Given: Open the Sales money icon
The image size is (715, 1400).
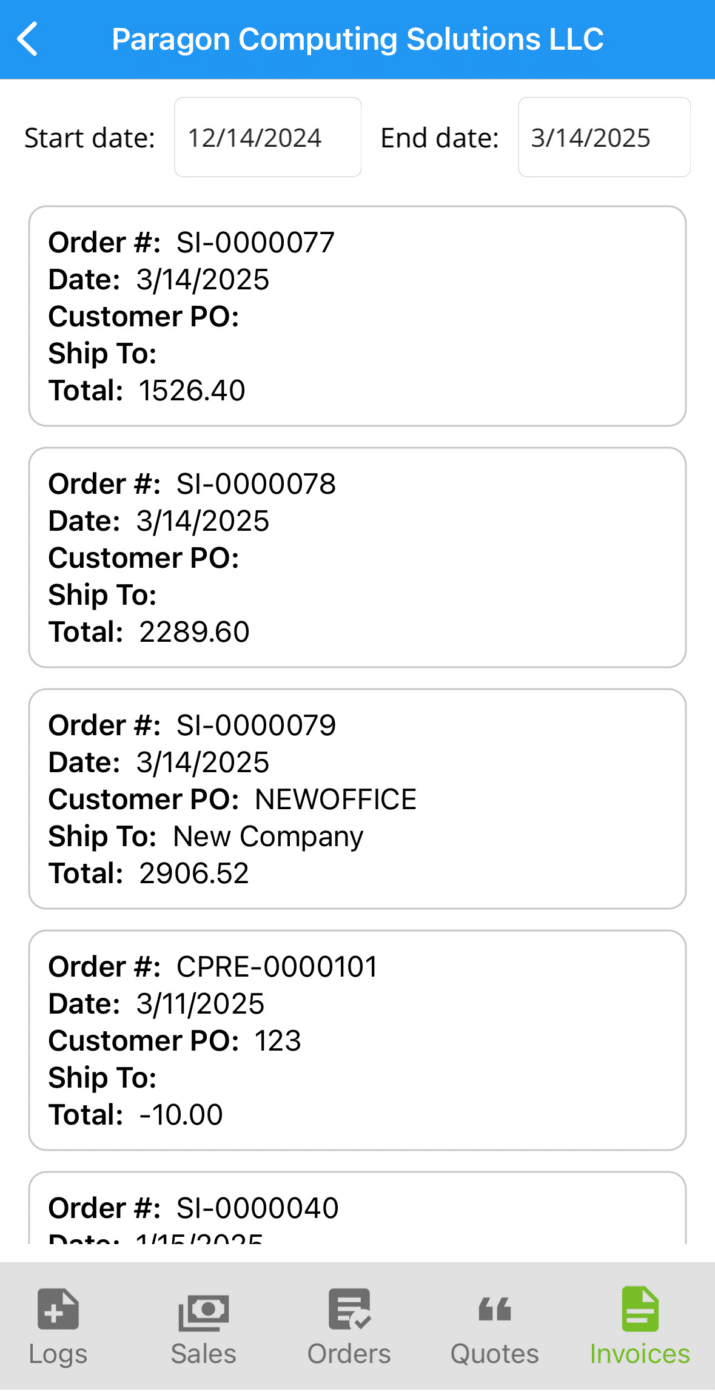Looking at the screenshot, I should 203,1312.
